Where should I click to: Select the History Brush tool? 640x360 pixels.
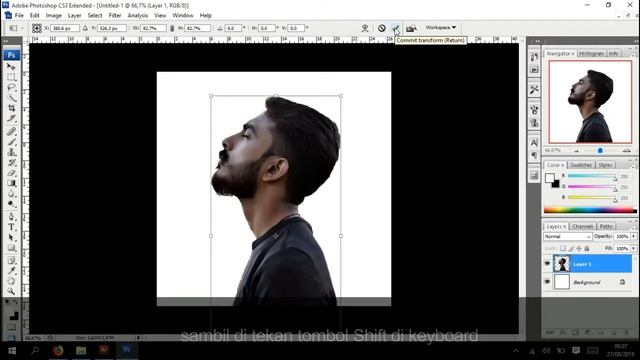(11, 162)
